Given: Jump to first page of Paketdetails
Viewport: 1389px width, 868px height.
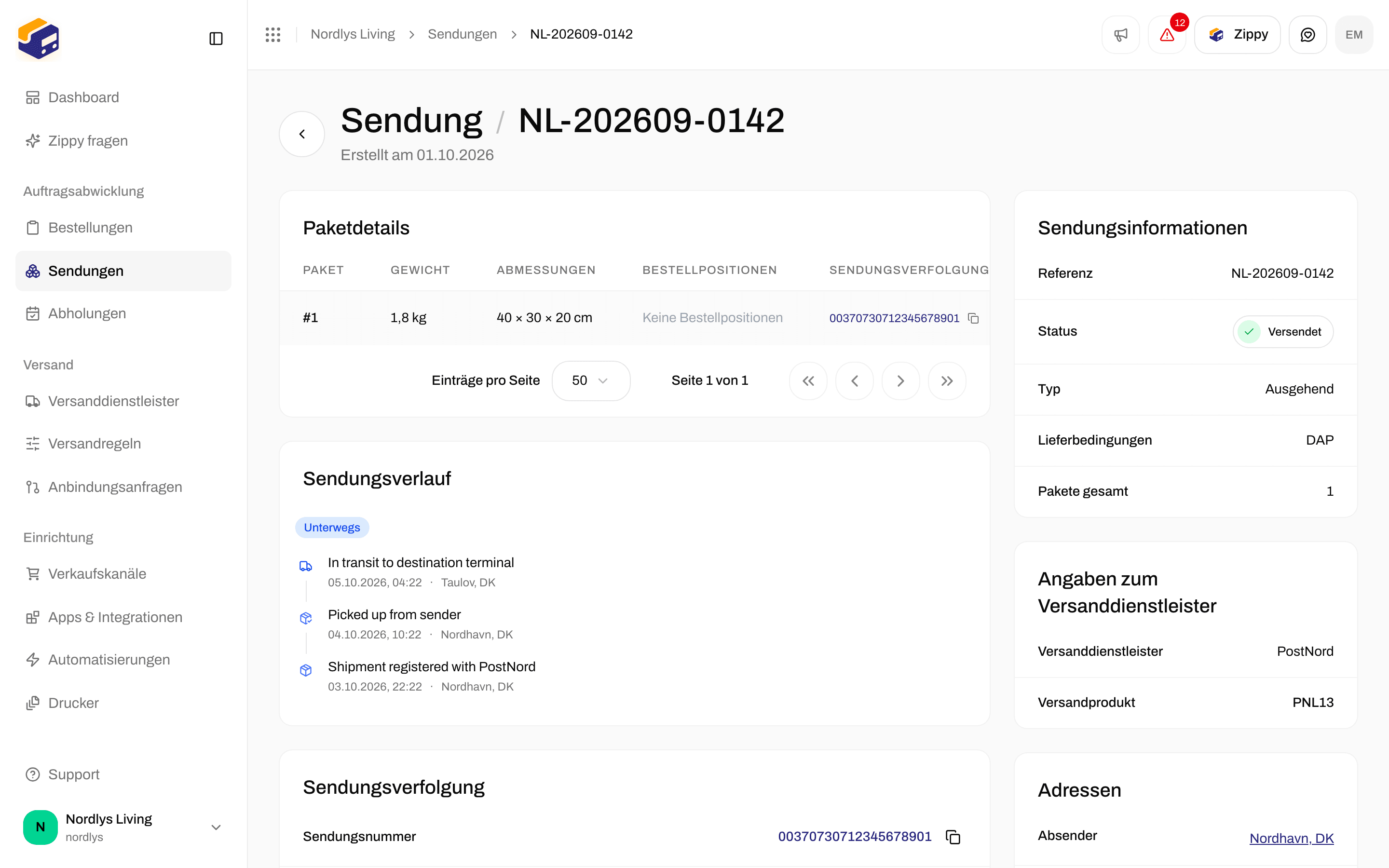Looking at the screenshot, I should point(808,380).
